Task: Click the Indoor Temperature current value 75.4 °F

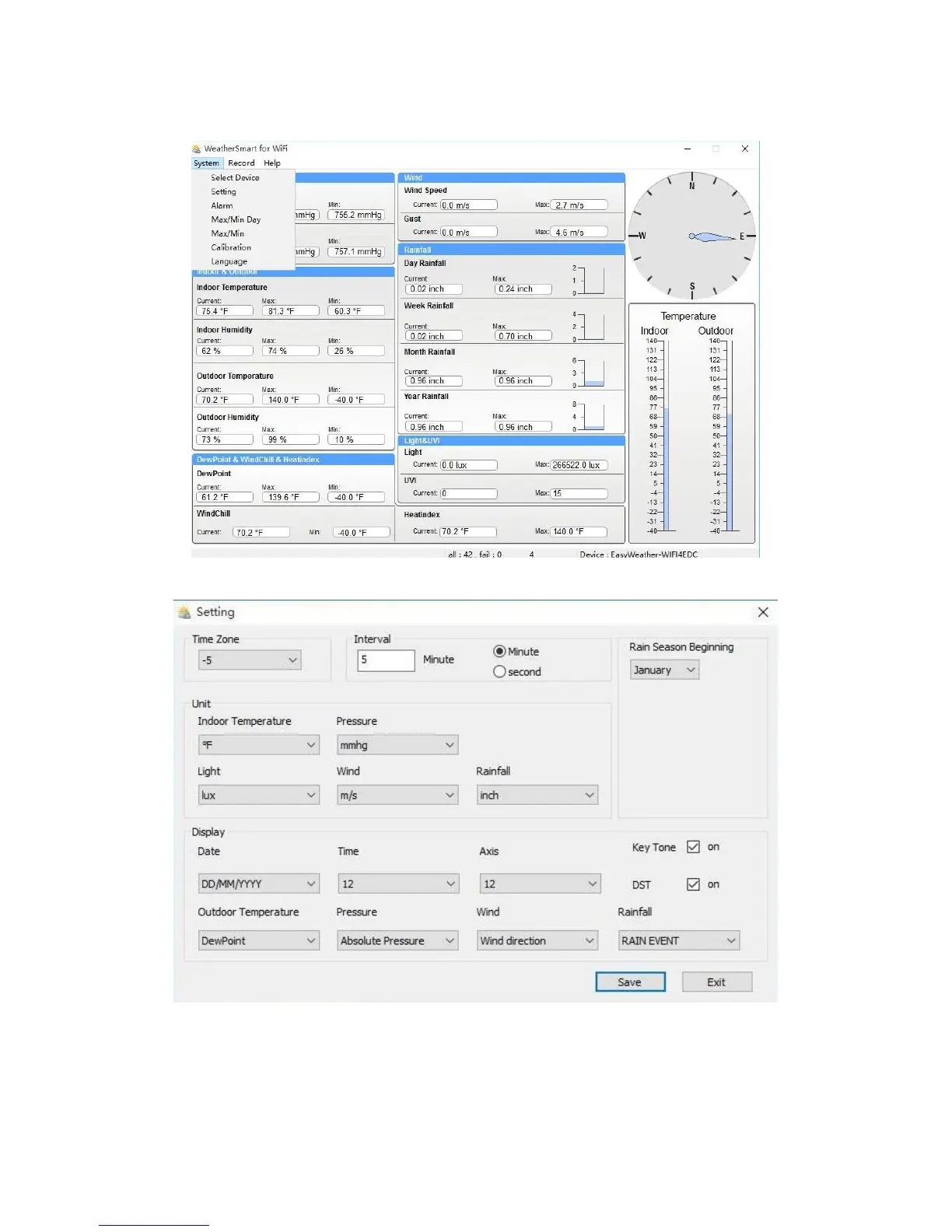Action: tap(225, 311)
